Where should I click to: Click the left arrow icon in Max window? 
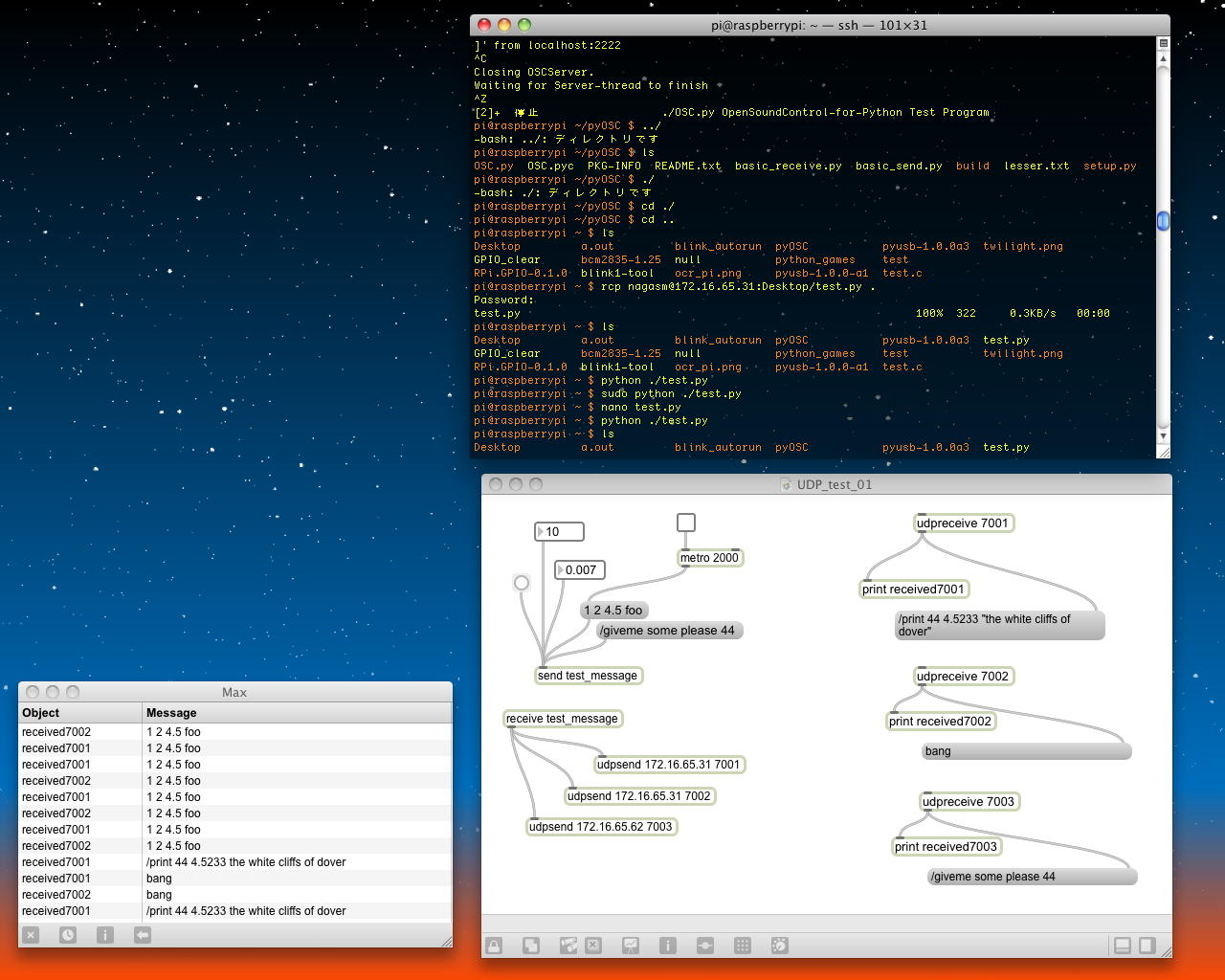[x=143, y=935]
